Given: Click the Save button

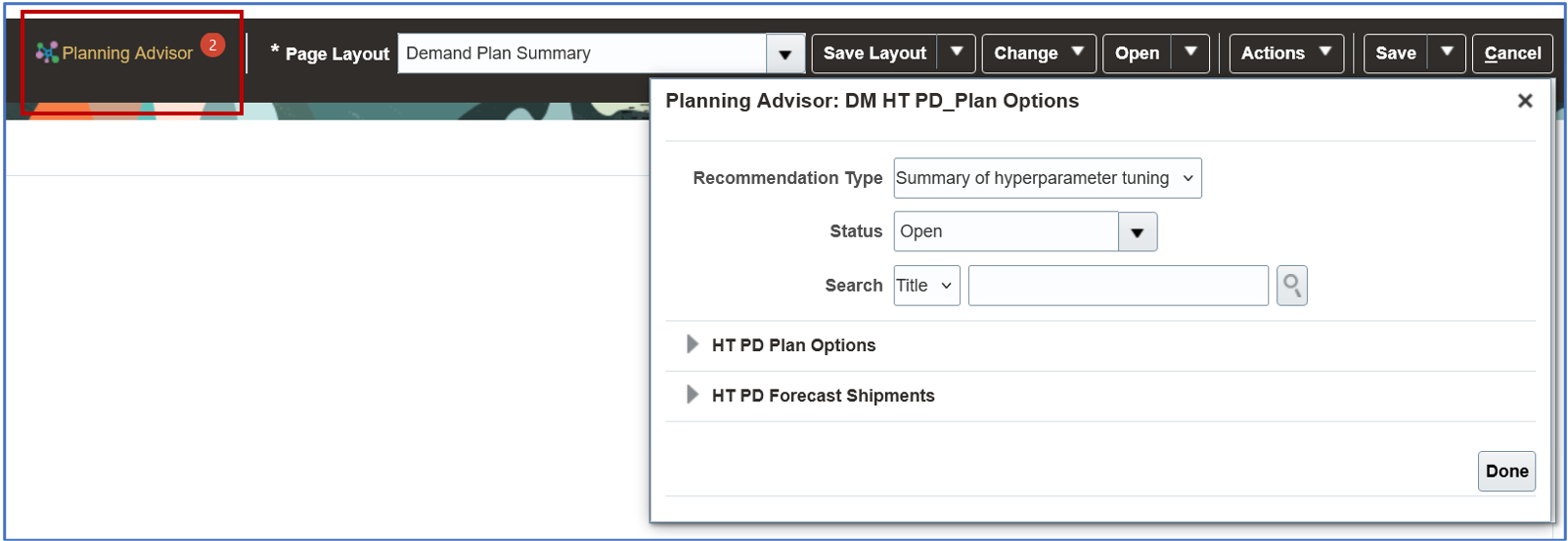Looking at the screenshot, I should pos(1395,53).
